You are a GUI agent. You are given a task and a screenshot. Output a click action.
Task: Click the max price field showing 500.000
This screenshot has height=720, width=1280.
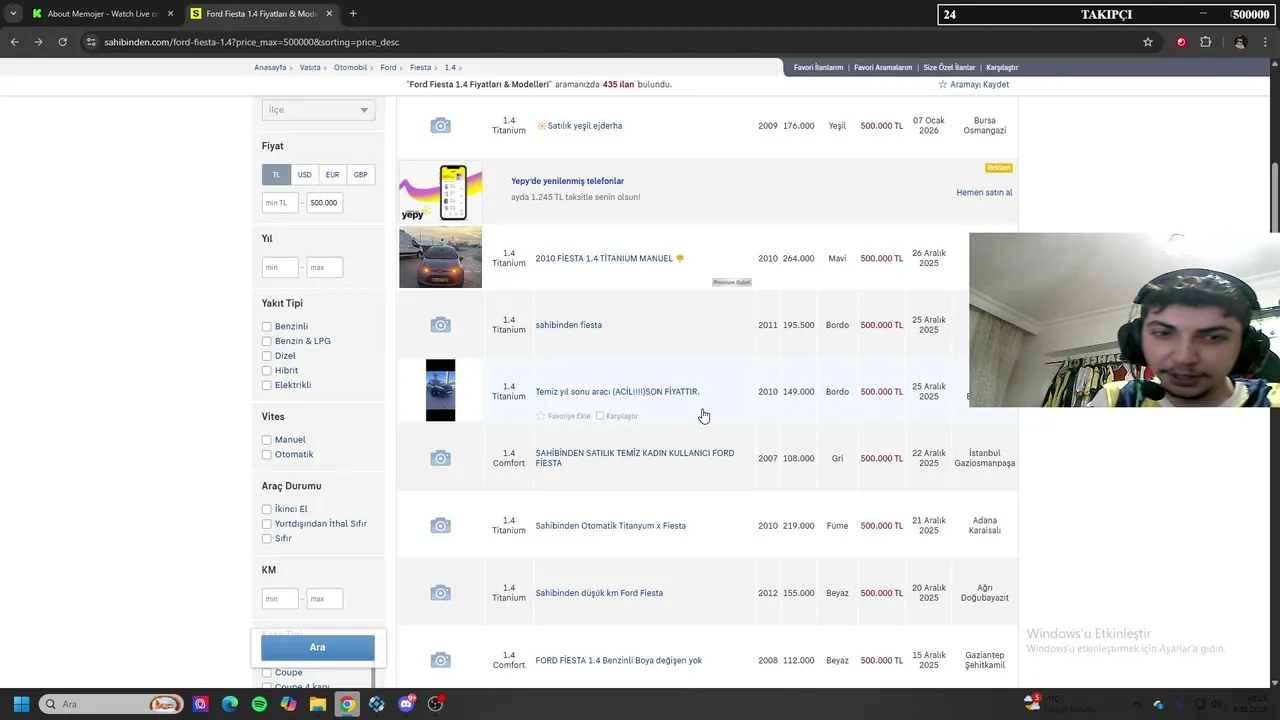tap(324, 203)
